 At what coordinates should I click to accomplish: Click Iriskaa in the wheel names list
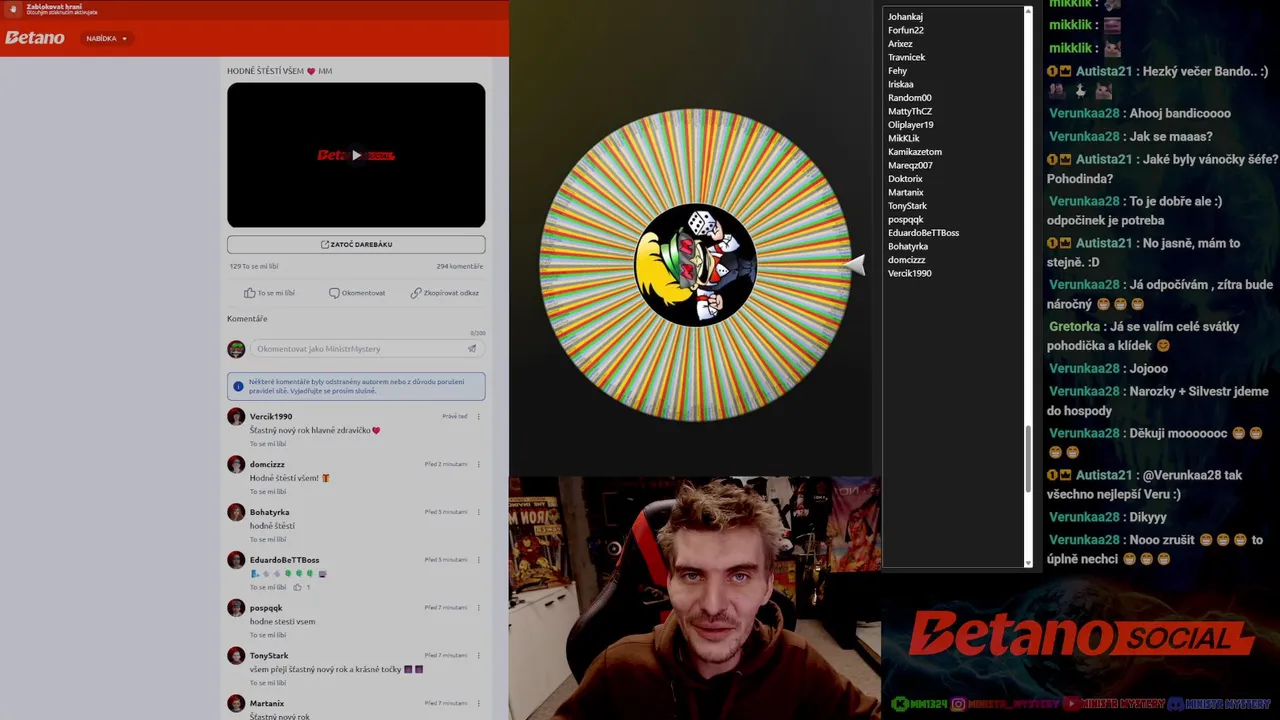[x=901, y=84]
